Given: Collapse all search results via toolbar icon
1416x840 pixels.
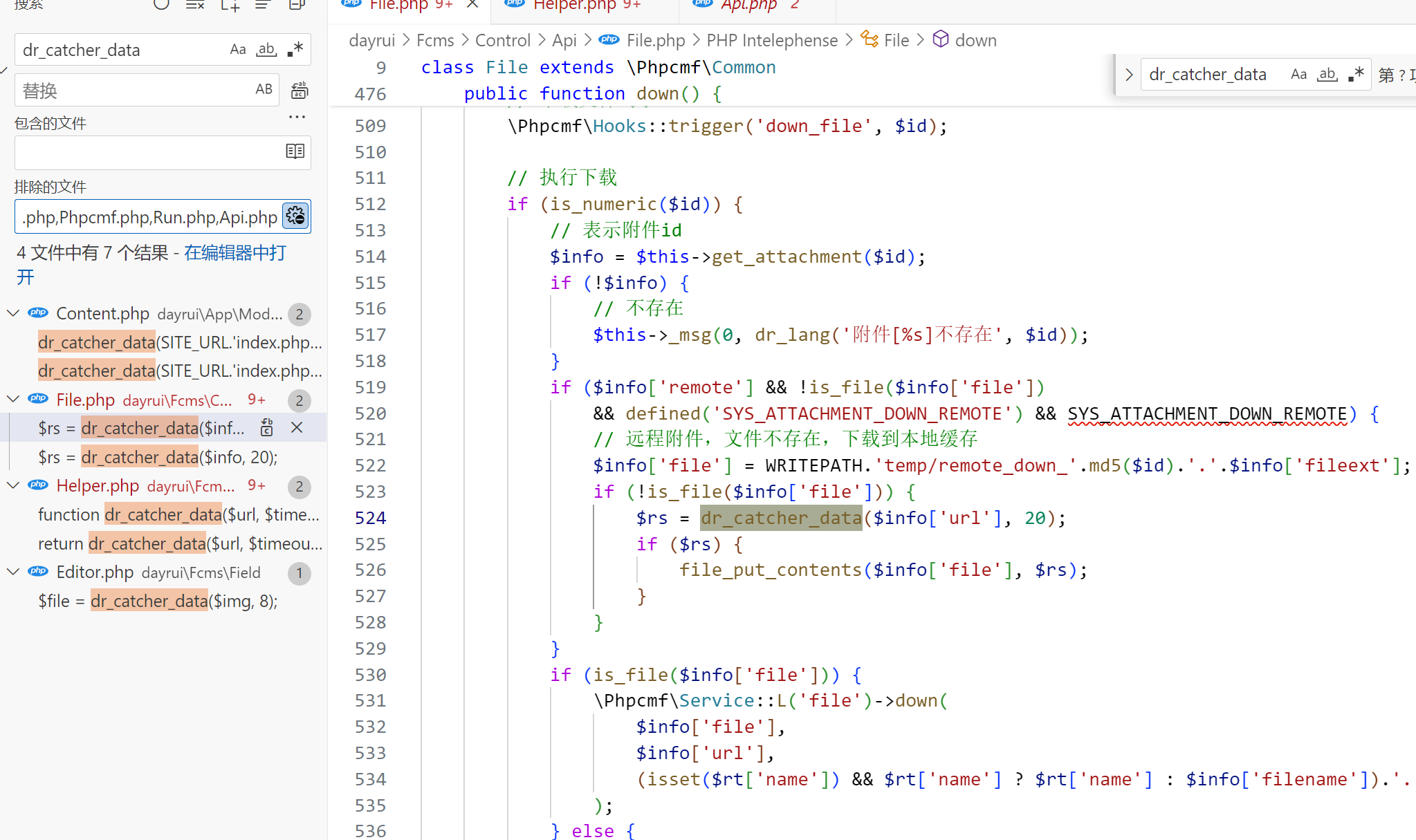Looking at the screenshot, I should coord(297,5).
